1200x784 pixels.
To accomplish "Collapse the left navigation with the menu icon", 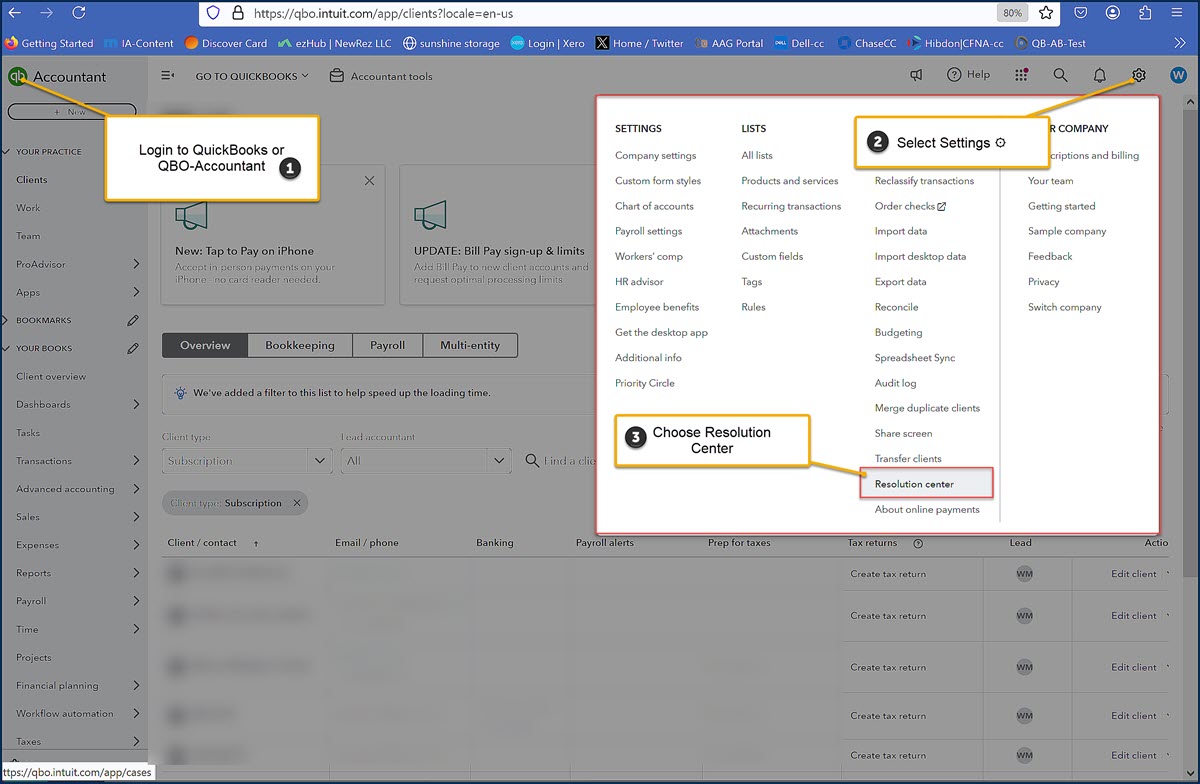I will pos(168,76).
